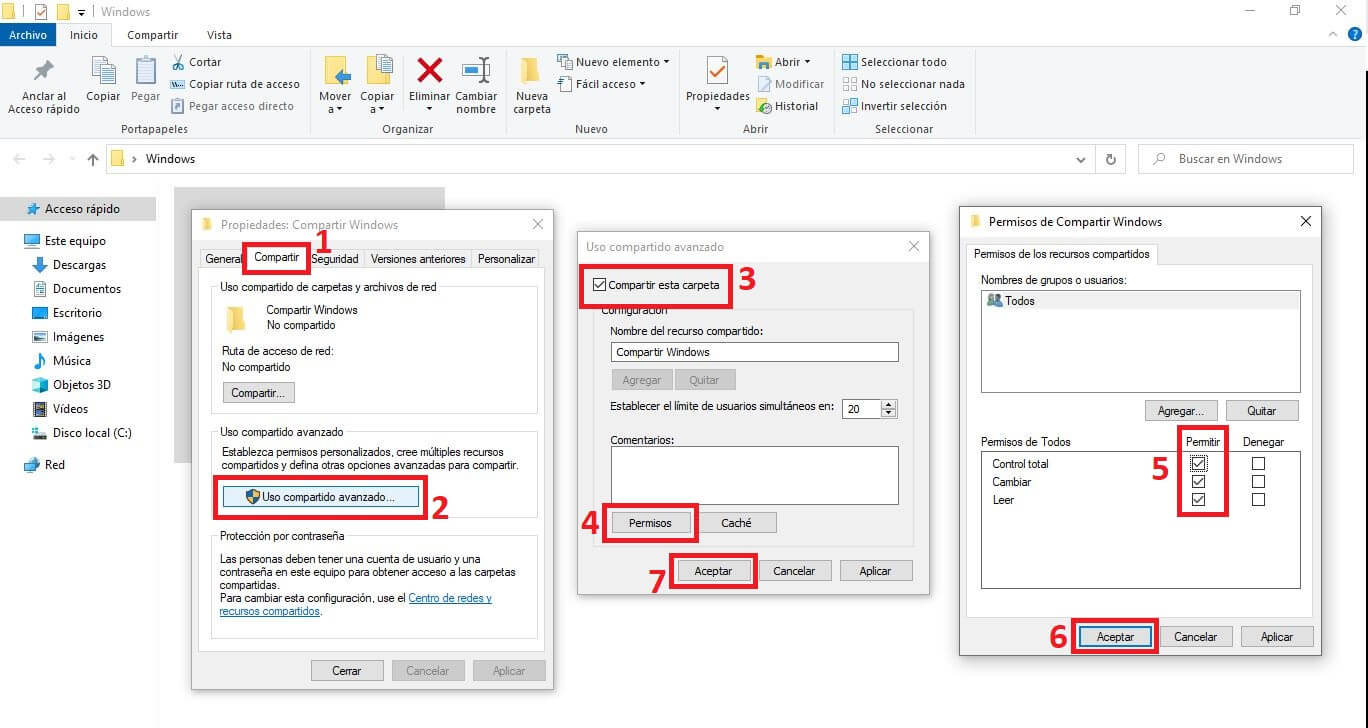Click the Buscar en Windows search field
This screenshot has width=1368, height=728.
click(x=1246, y=159)
